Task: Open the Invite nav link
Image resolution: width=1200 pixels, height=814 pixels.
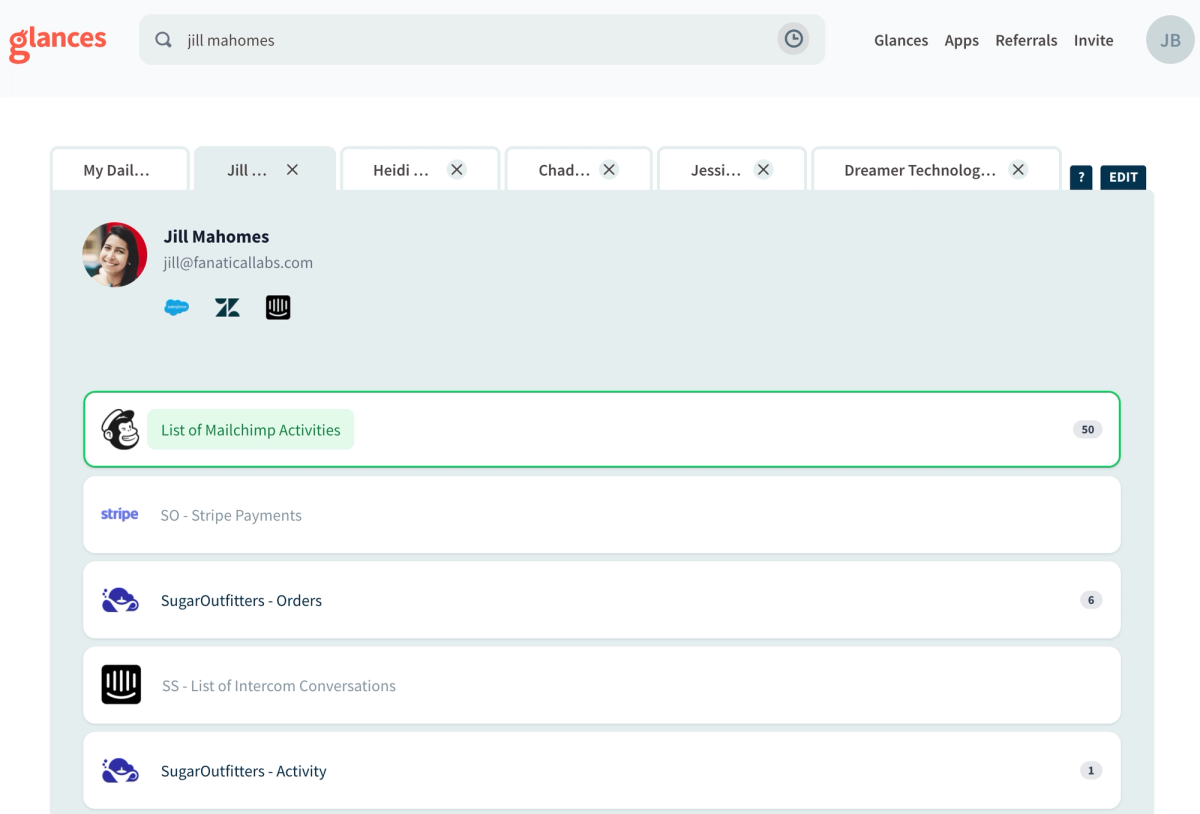Action: click(1093, 40)
